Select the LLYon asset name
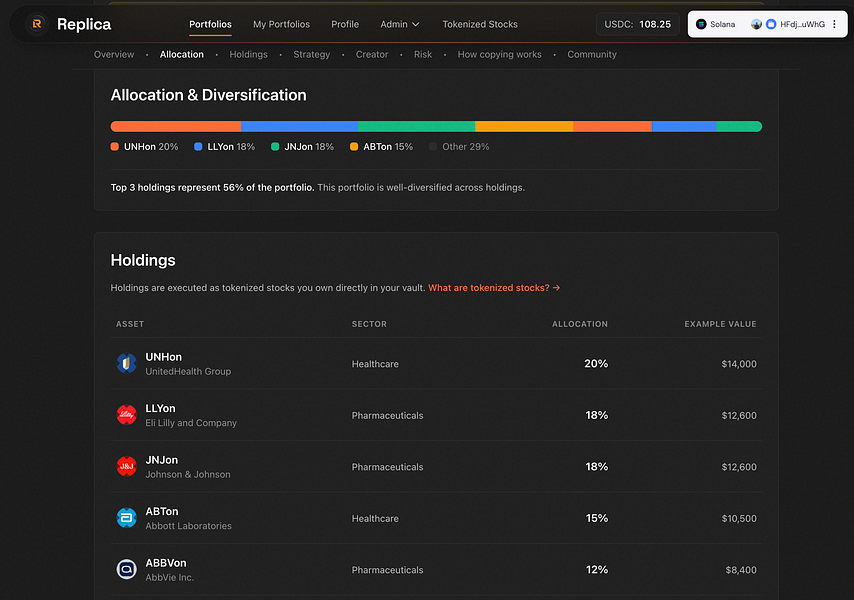The image size is (854, 600). click(160, 408)
